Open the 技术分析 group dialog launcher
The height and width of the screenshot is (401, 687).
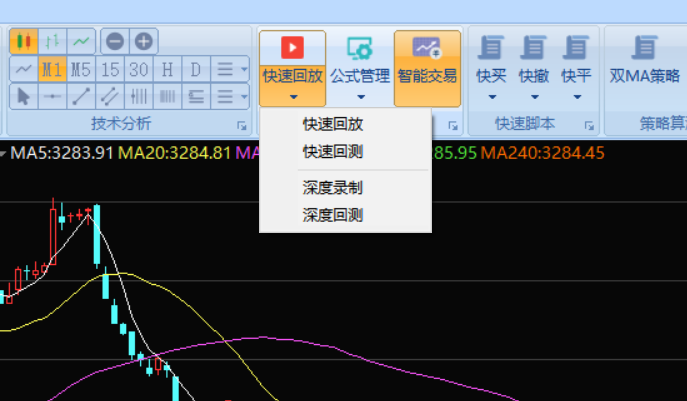(x=242, y=126)
